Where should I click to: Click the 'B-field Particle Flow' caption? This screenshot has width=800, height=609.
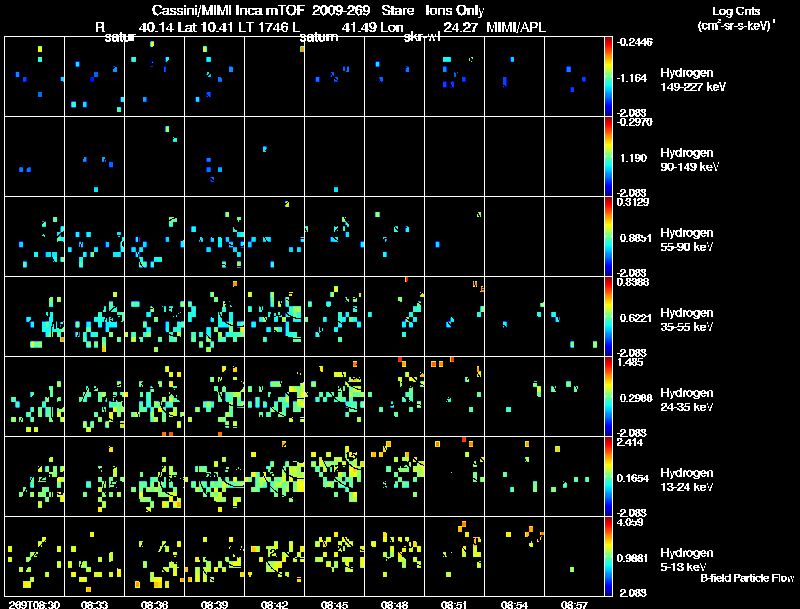(747, 578)
